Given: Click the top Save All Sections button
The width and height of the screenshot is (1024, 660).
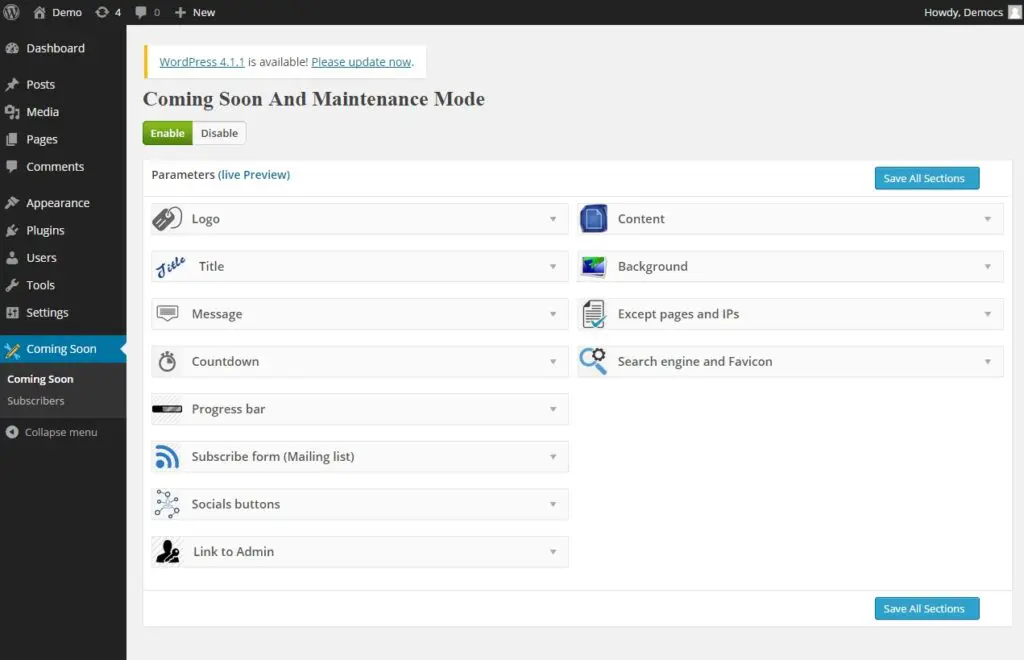Looking at the screenshot, I should 926,178.
